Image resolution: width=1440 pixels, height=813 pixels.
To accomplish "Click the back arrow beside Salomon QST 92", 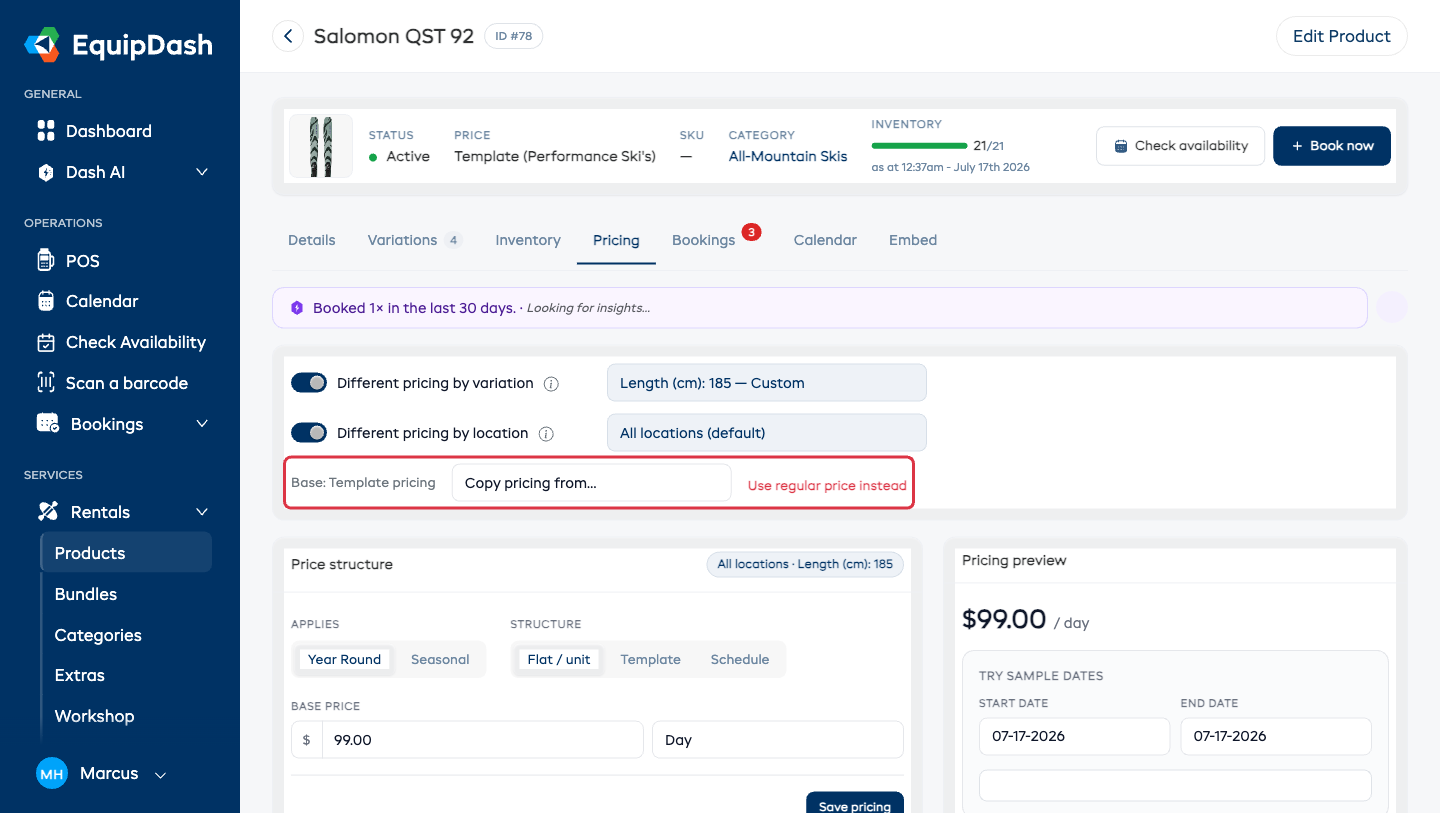I will (288, 37).
